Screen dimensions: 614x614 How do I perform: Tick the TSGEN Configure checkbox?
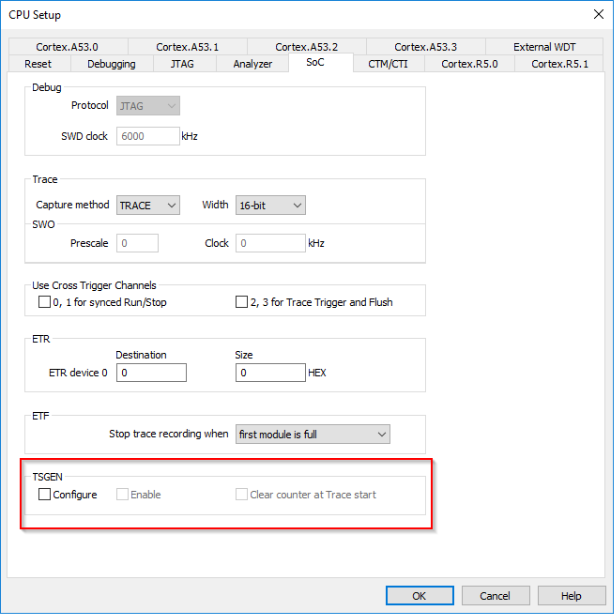point(44,495)
